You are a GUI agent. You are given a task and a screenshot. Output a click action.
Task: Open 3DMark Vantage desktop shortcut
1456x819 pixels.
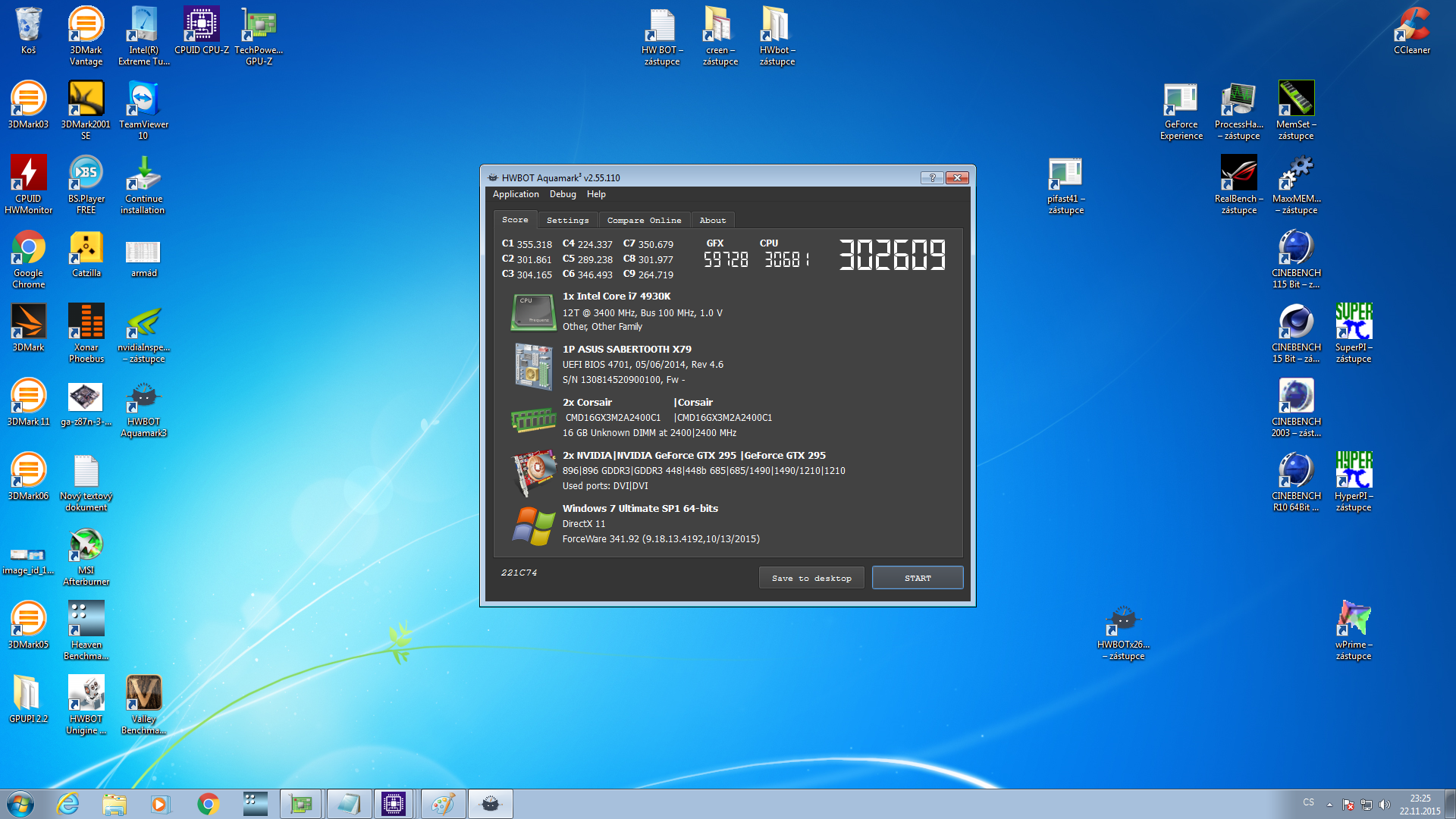86,36
